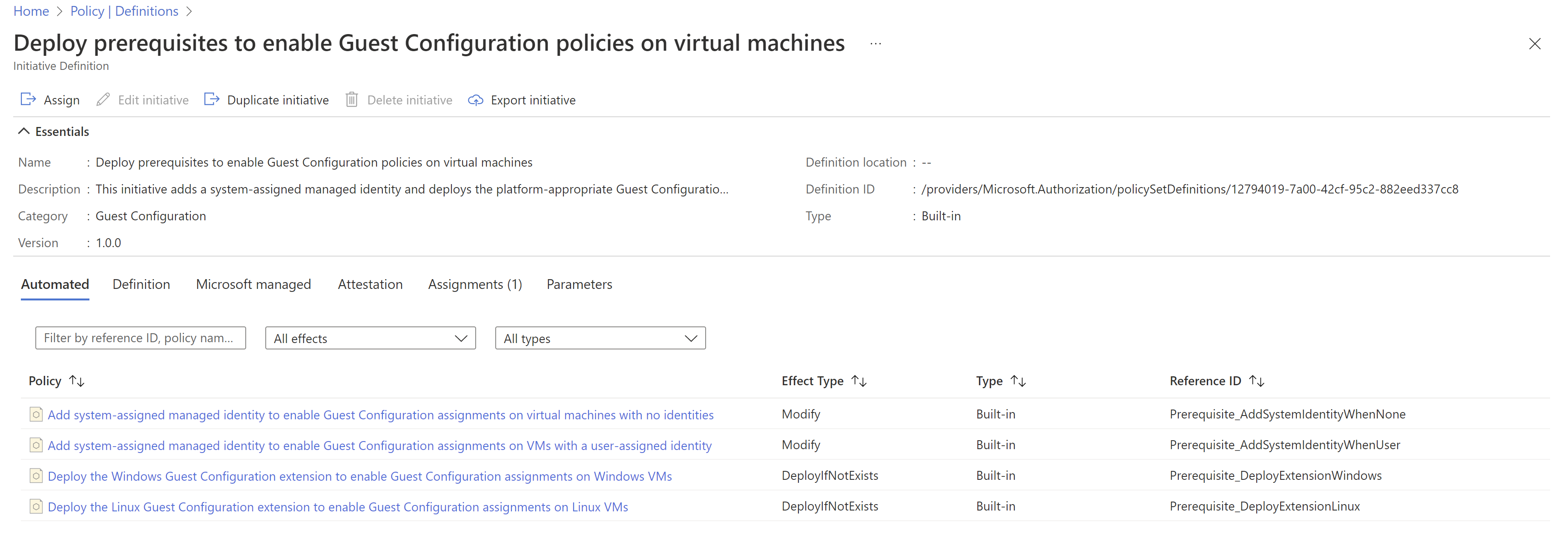
Task: Close the initiative definition pane
Action: point(1534,44)
